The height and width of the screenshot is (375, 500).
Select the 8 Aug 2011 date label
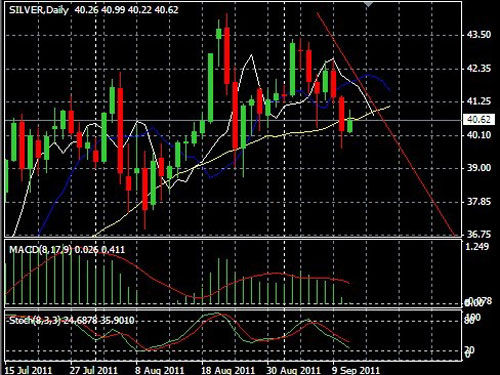click(x=160, y=370)
